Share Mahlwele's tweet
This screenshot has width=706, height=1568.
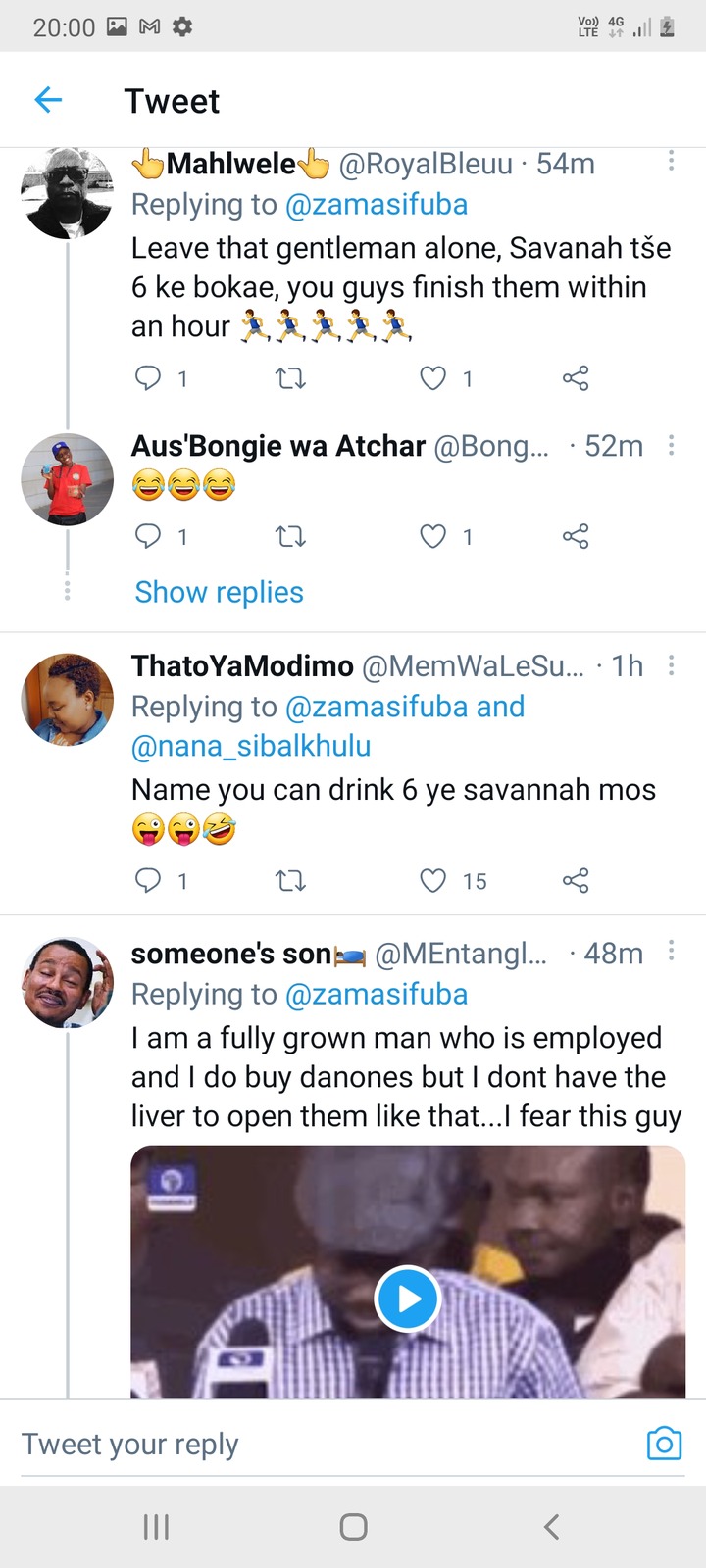coord(576,378)
